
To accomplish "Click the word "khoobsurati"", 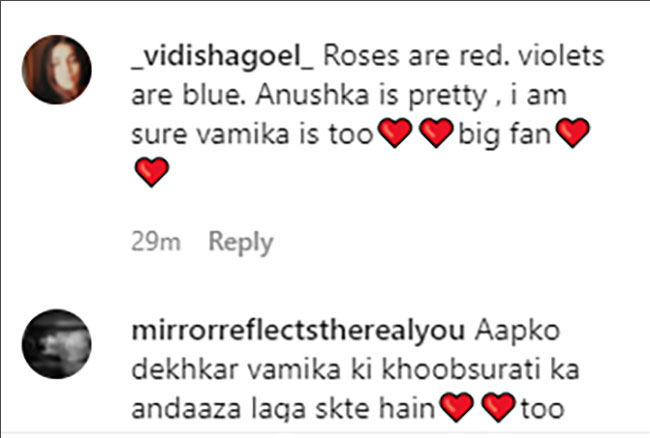I will [461, 369].
